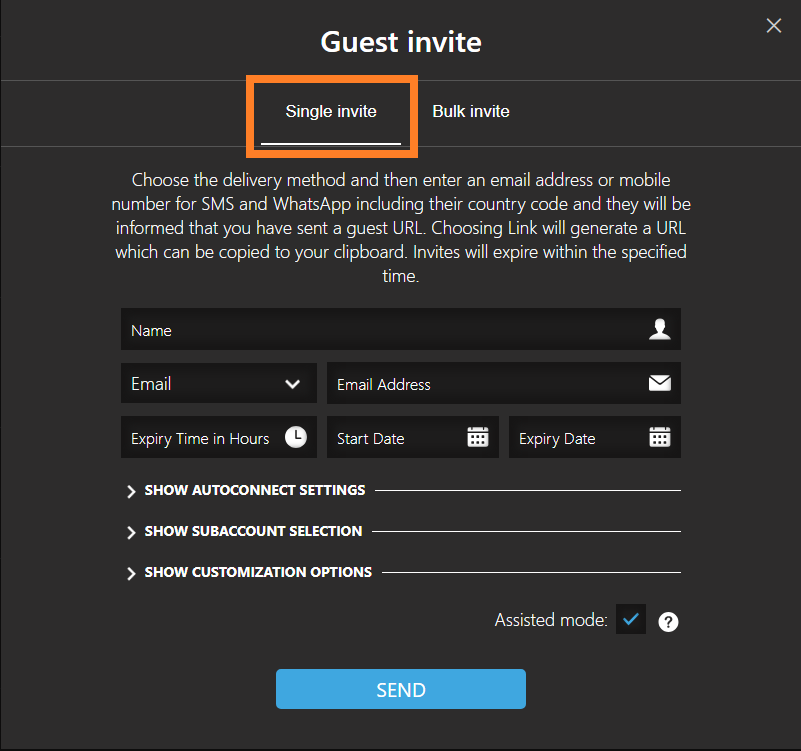Toggle the Assisted mode checkbox off
Screen dimensions: 801x751
pos(630,619)
